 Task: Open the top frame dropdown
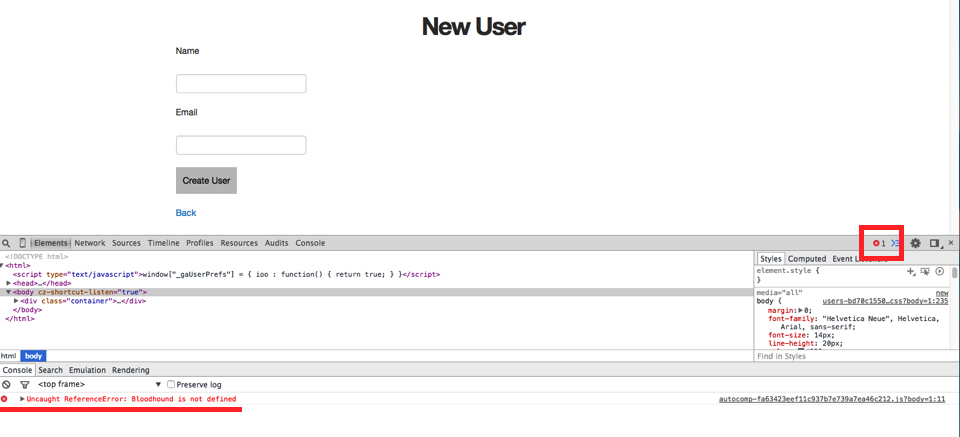pyautogui.click(x=99, y=384)
